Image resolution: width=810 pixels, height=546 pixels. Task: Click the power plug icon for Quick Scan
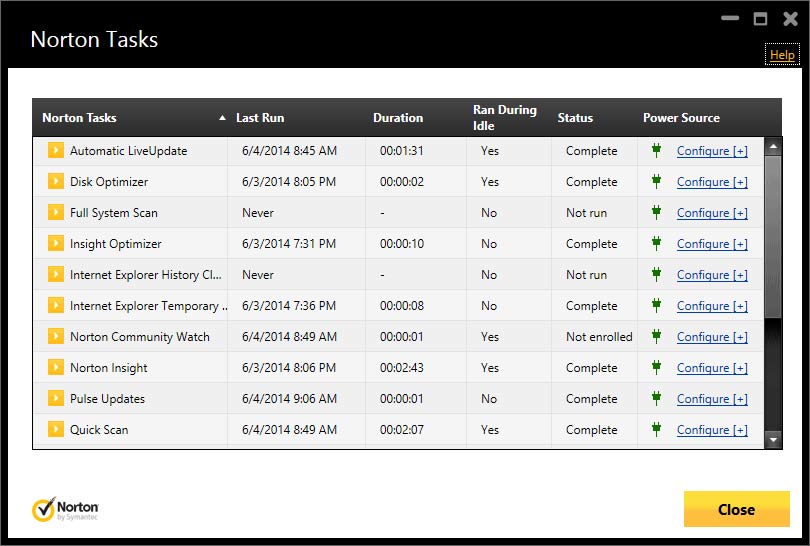coord(656,429)
